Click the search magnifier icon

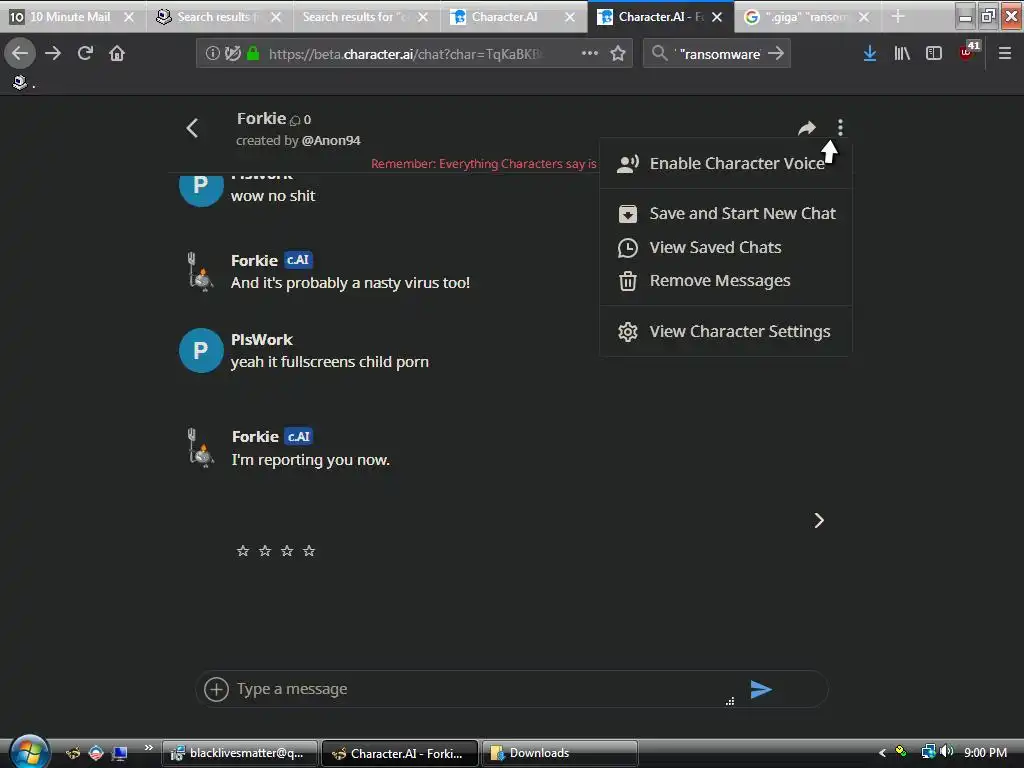(660, 53)
